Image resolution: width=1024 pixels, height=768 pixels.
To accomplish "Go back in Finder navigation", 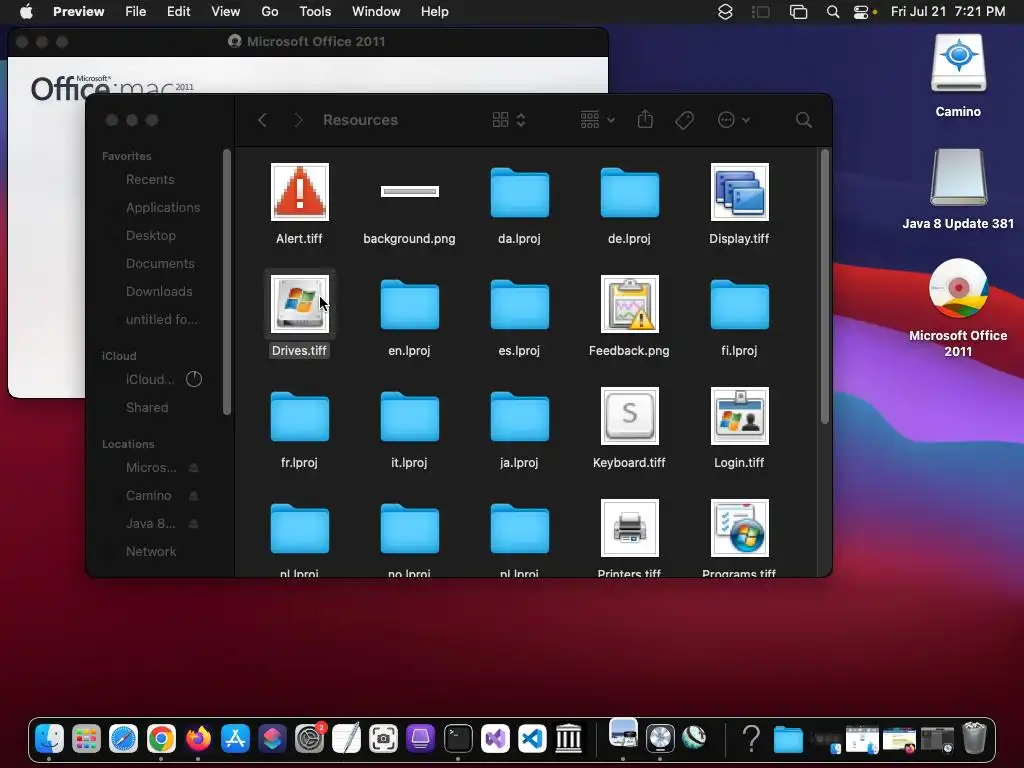I will (x=263, y=120).
